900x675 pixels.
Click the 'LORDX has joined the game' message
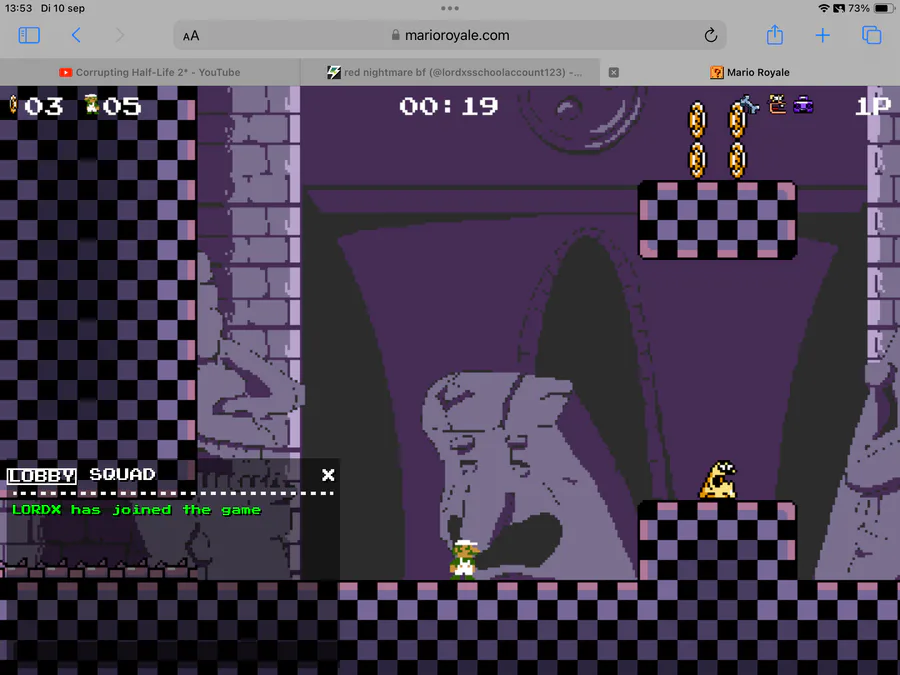137,510
